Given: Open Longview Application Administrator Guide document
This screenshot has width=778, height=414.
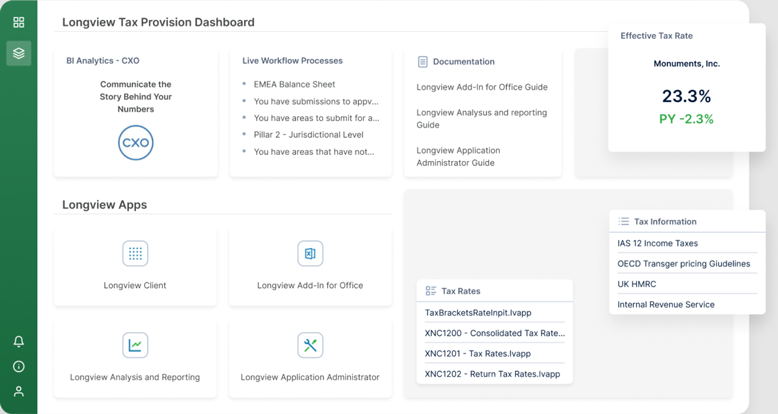Looking at the screenshot, I should point(472,156).
